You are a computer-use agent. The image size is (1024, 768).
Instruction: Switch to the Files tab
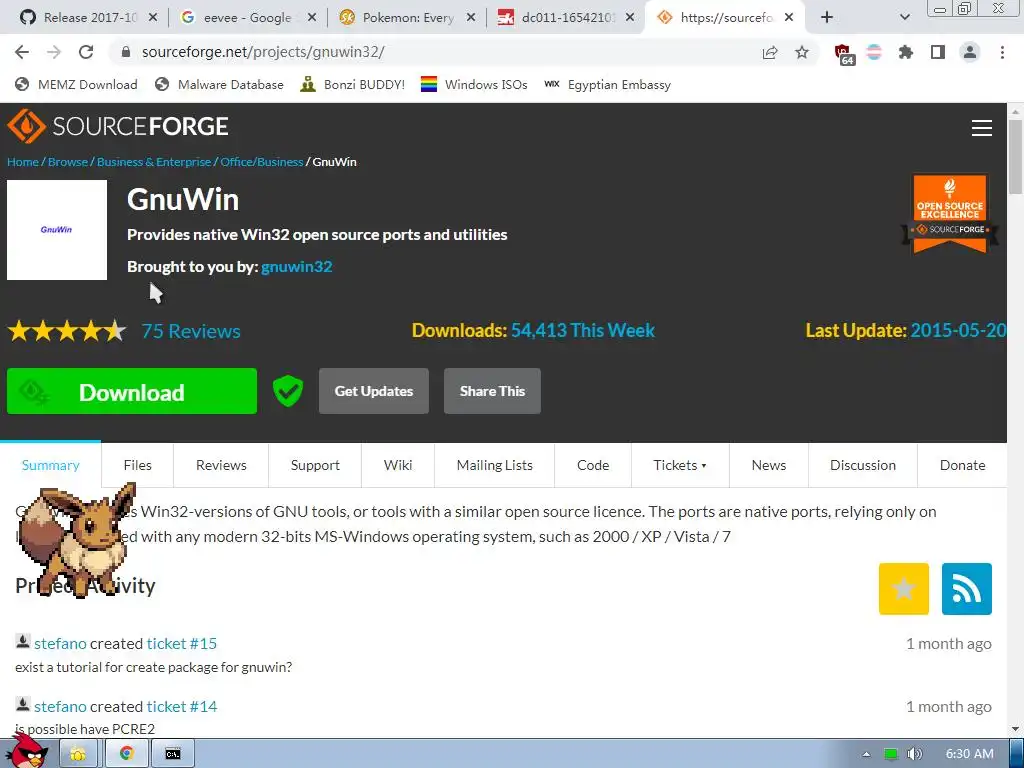tap(137, 465)
